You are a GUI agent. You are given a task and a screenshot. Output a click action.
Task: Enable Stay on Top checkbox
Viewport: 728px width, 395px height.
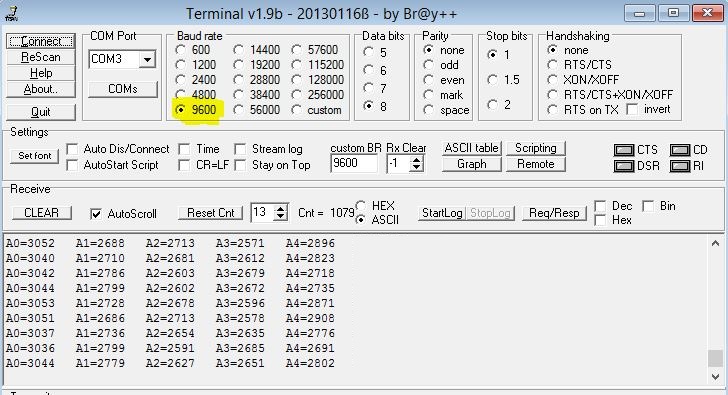pos(240,165)
